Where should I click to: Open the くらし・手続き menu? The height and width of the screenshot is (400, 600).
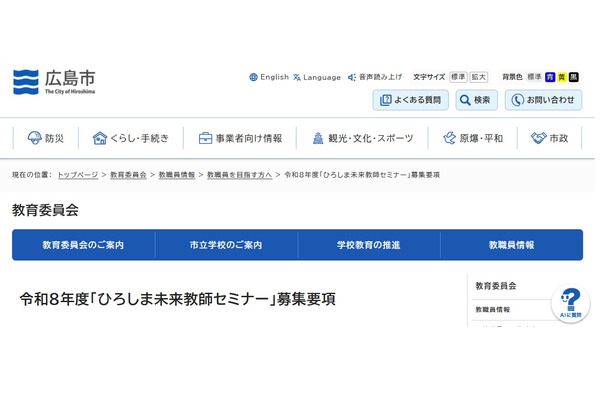[x=131, y=138]
